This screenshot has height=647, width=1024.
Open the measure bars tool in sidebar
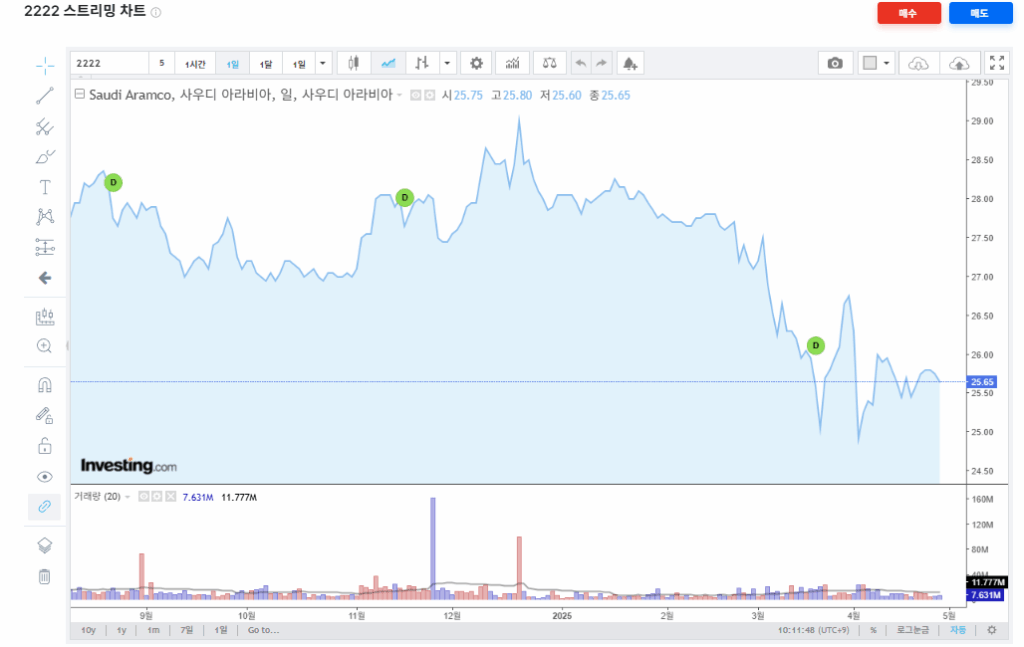45,317
